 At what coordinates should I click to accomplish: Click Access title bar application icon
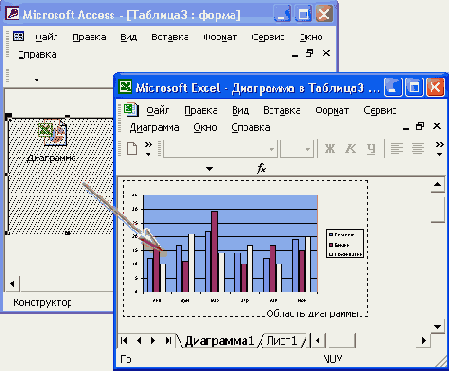click(x=12, y=13)
